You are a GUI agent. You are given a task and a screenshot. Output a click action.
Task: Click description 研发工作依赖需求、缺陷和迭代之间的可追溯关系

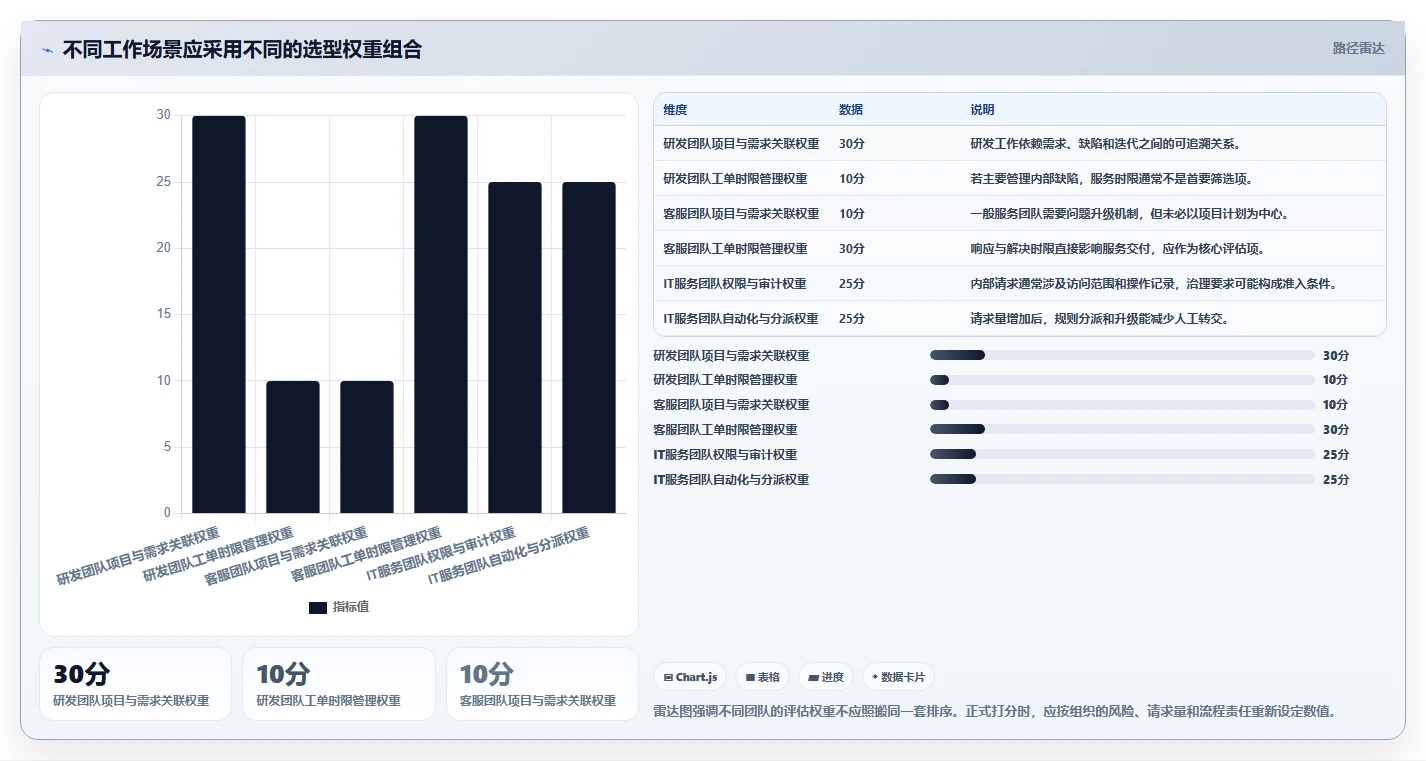tap(1105, 144)
